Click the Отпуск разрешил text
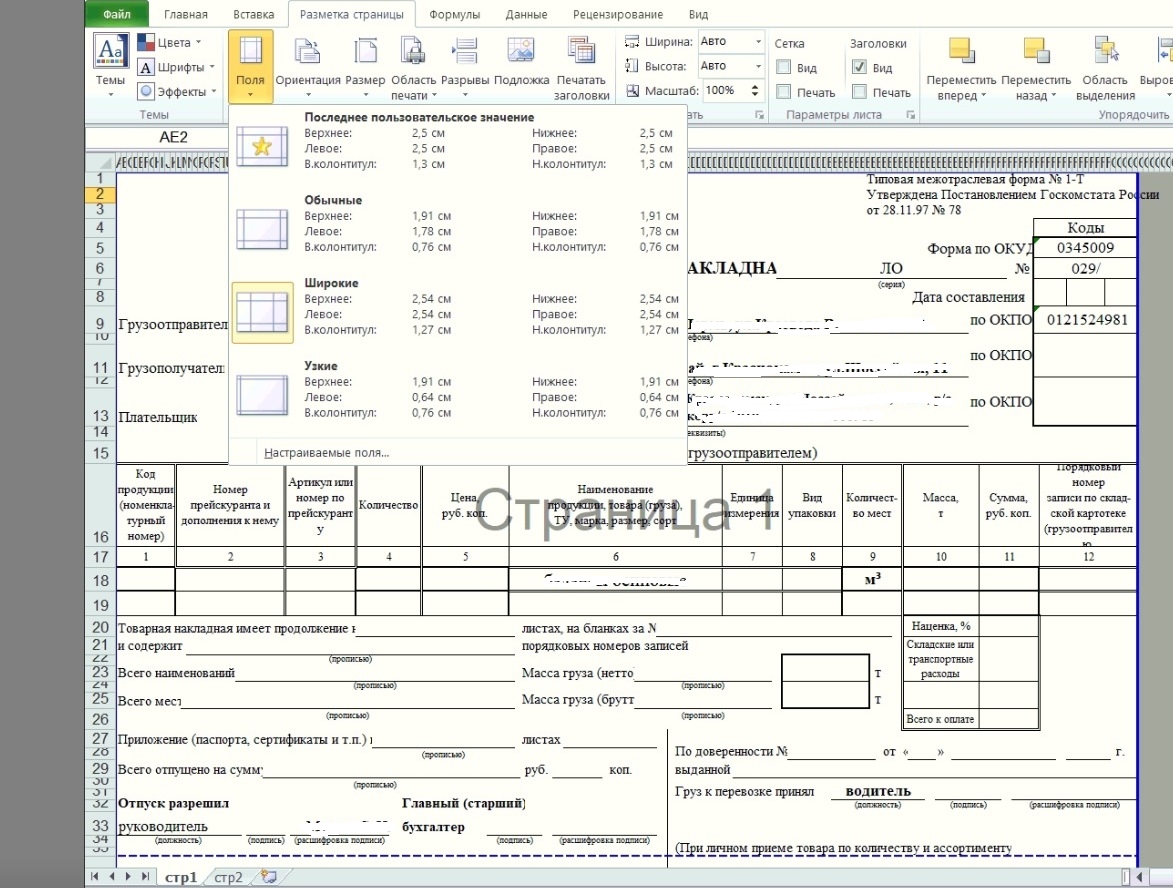Screen dimensions: 1173x888 click(174, 803)
